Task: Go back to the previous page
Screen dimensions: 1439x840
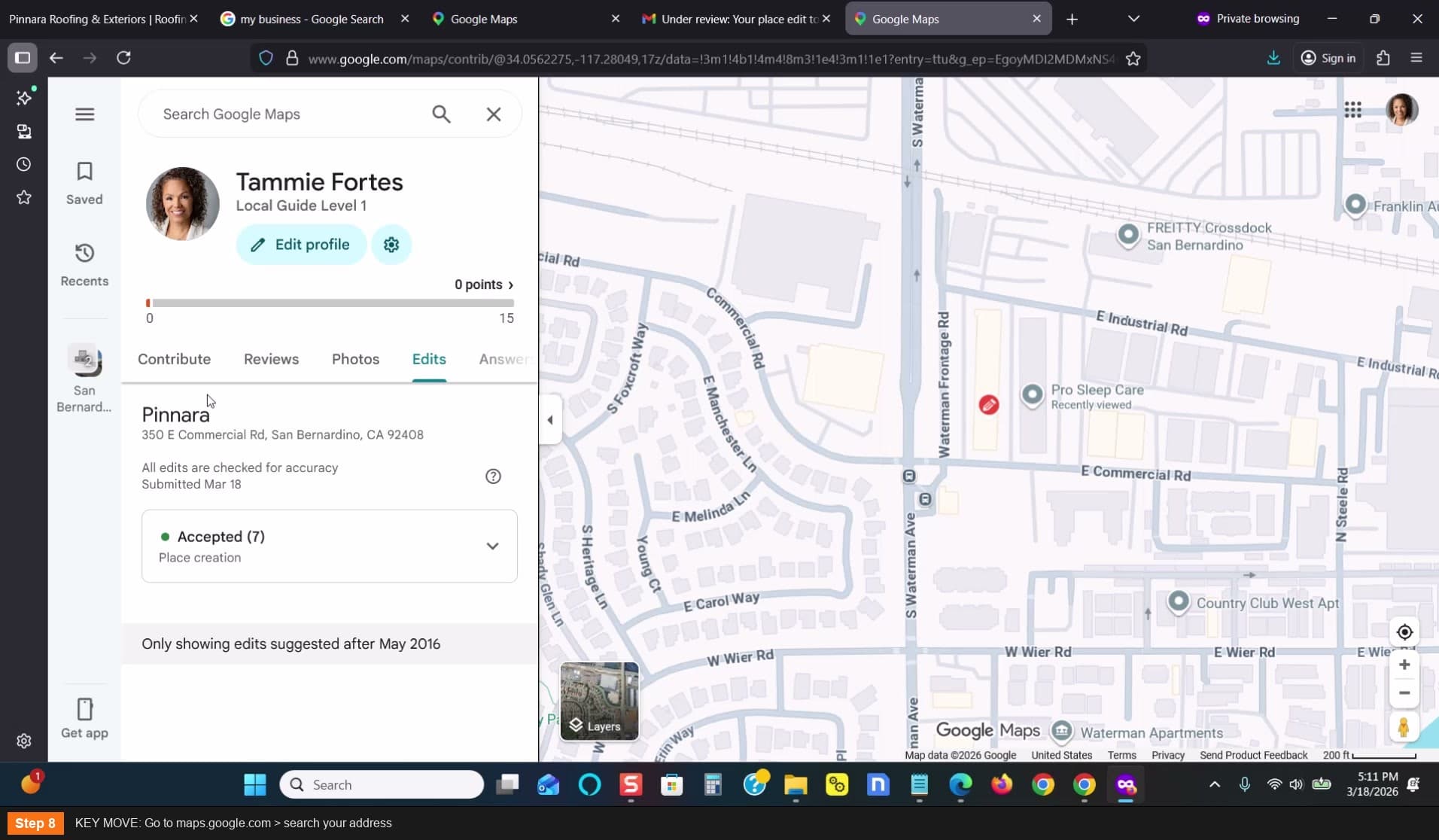Action: (x=56, y=58)
